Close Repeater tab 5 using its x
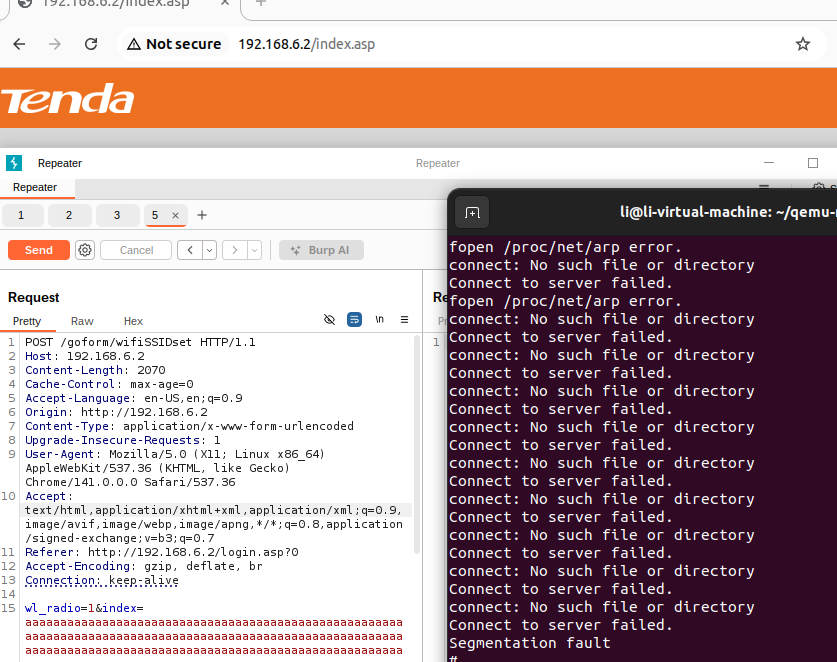837x662 pixels. coord(175,215)
